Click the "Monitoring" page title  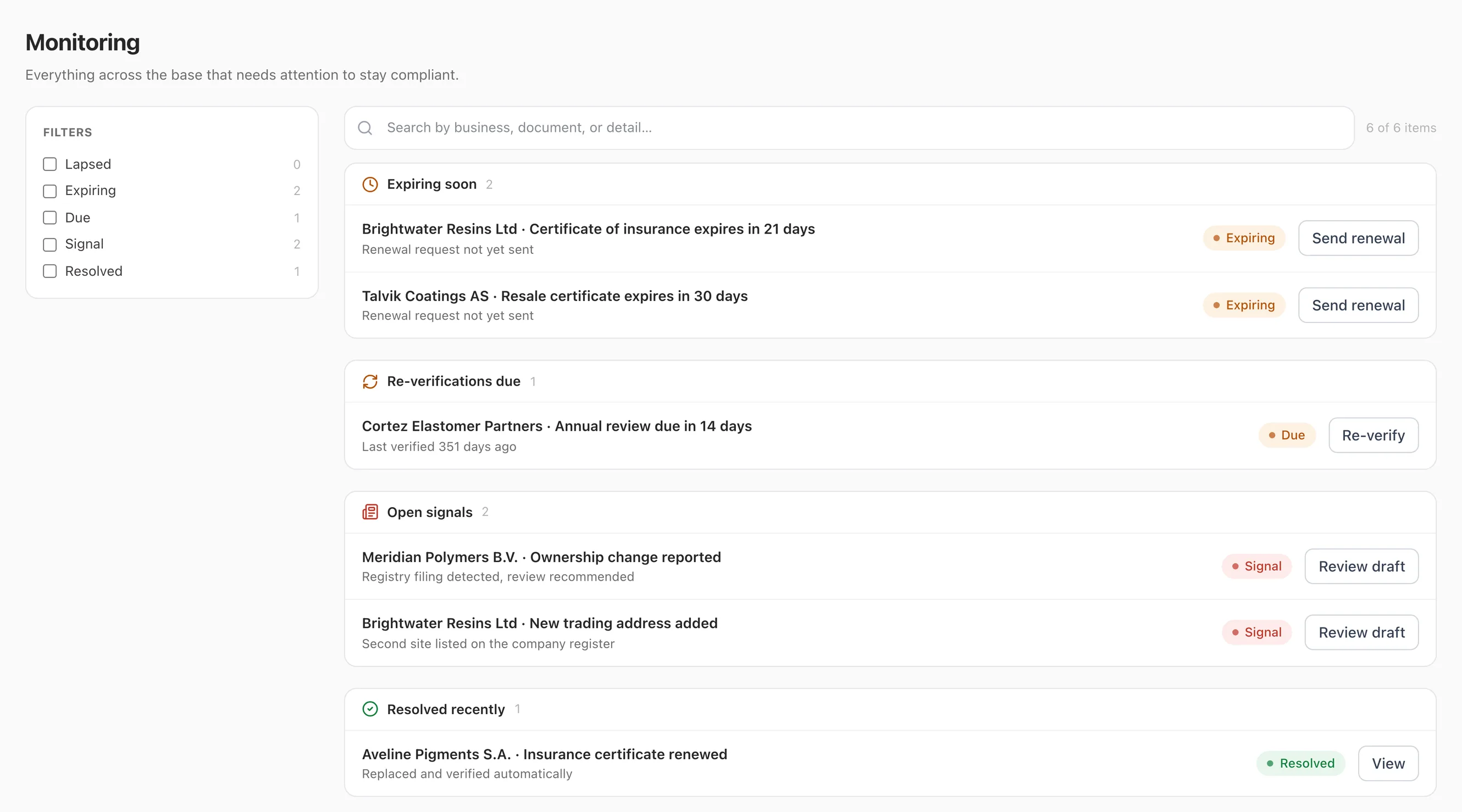click(x=82, y=42)
